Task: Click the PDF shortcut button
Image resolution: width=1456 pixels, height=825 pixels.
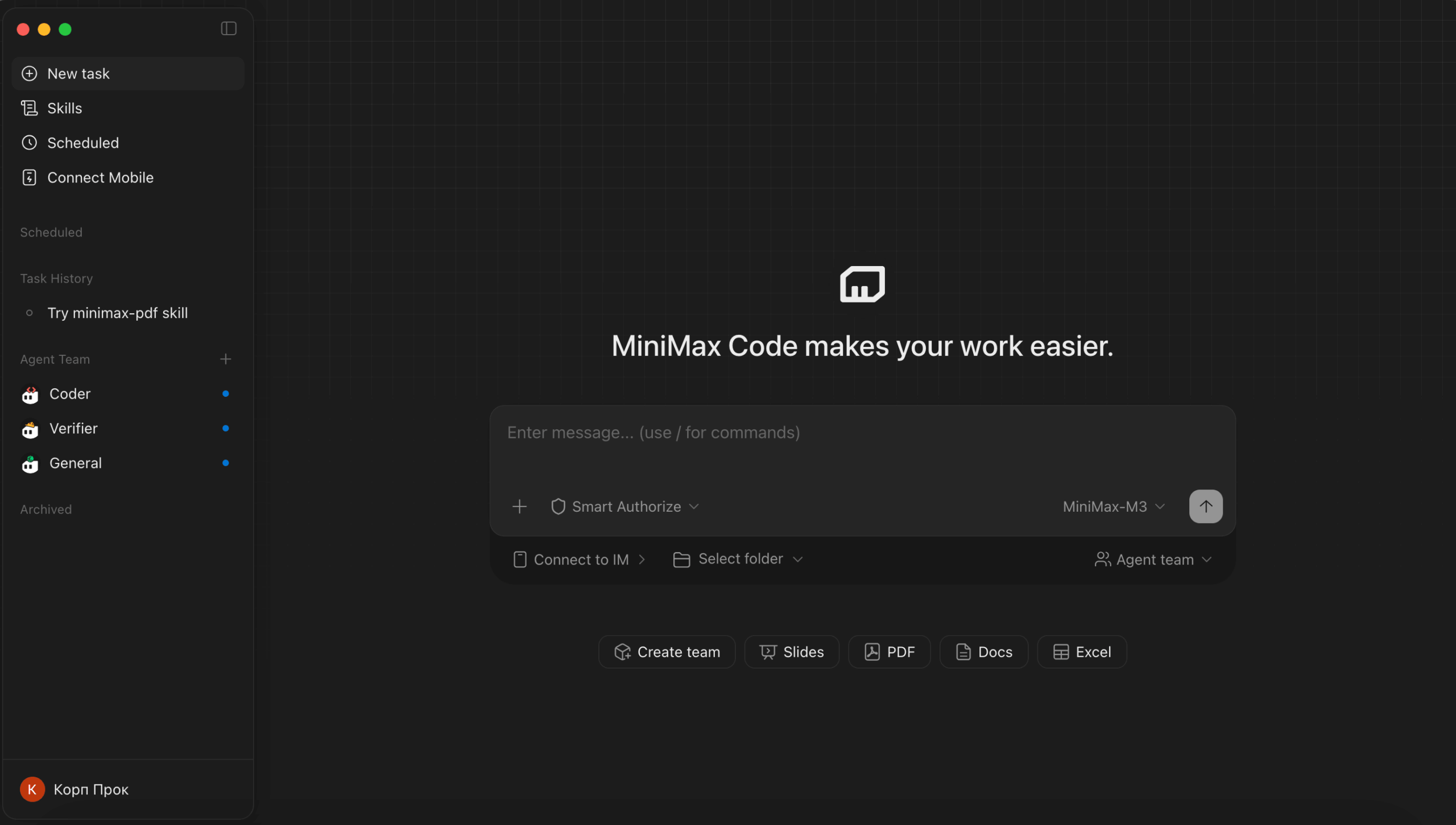Action: tap(890, 652)
